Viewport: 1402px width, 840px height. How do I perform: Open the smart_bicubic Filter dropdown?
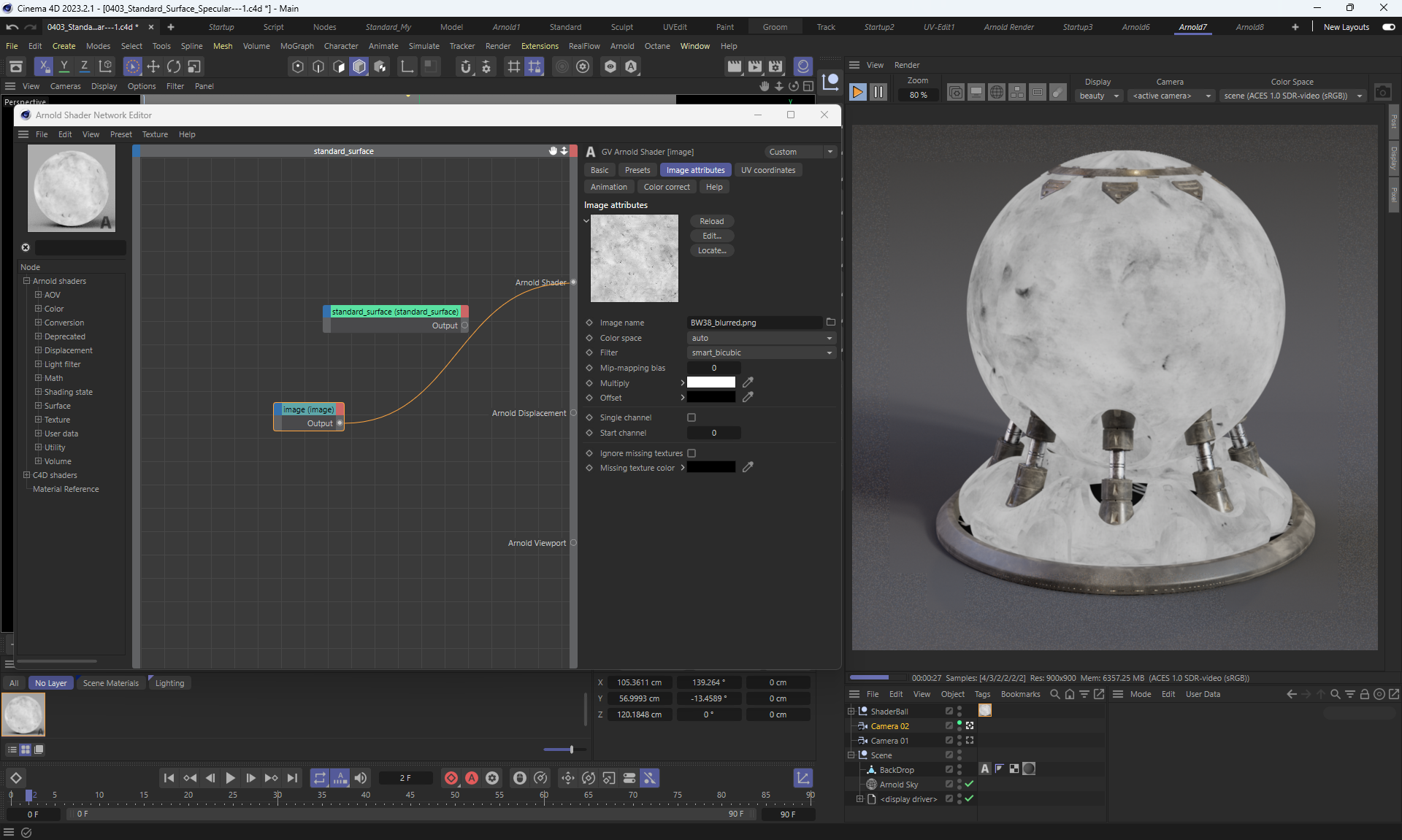[761, 352]
